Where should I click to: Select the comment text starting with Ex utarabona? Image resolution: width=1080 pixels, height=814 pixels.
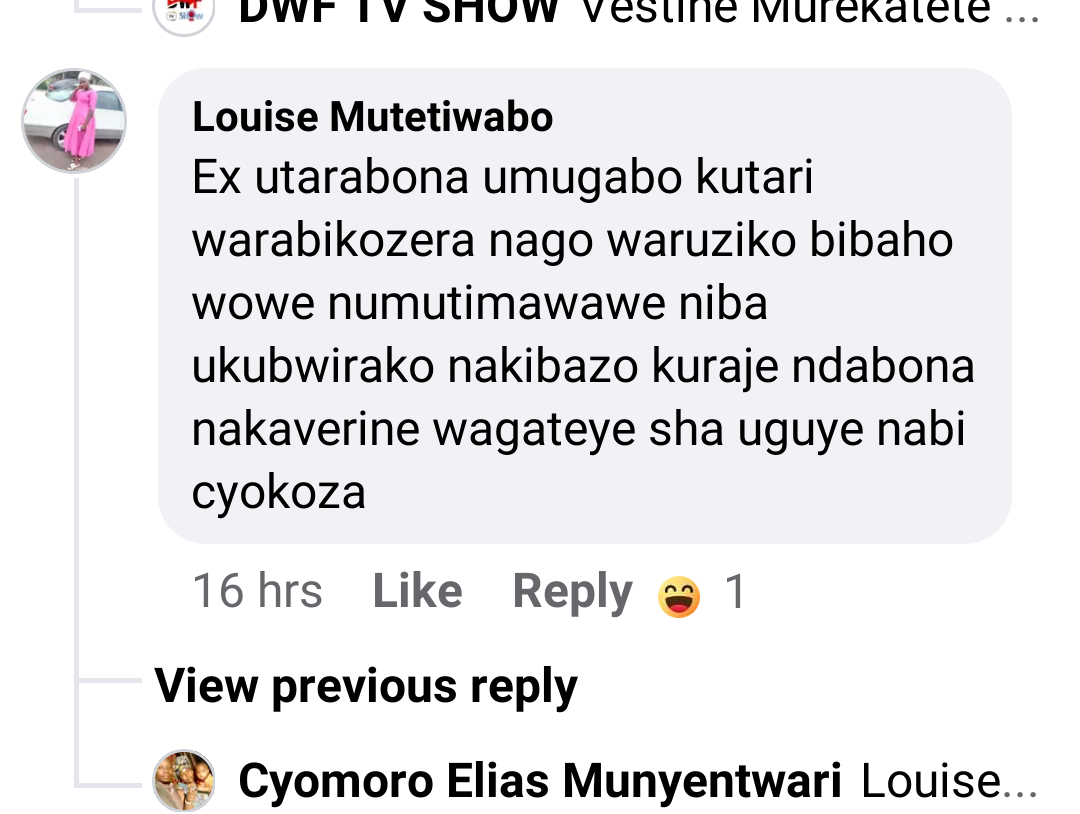583,335
